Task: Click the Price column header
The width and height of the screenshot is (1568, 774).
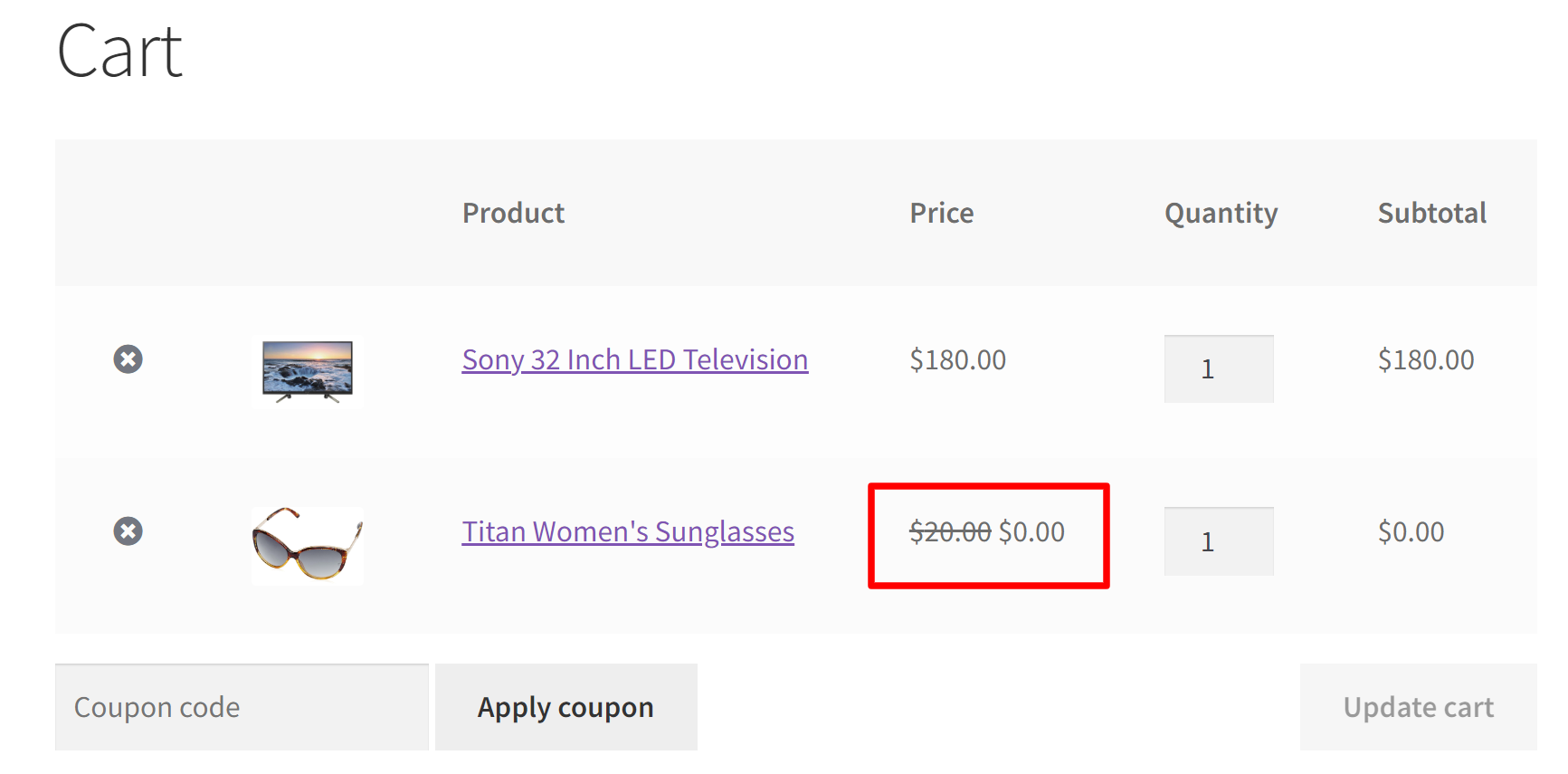Action: tap(941, 214)
